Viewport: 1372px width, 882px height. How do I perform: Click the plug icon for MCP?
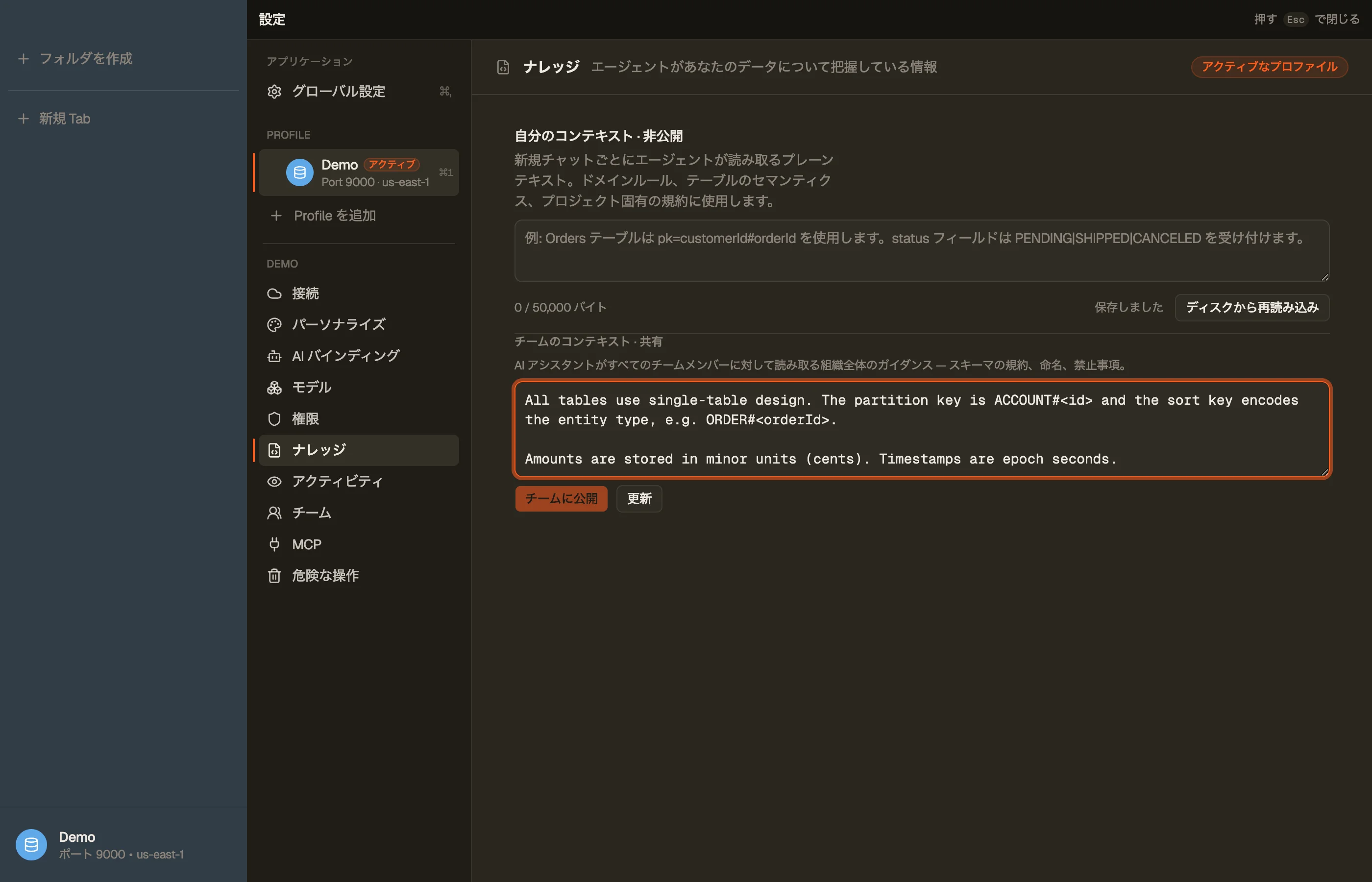pos(274,544)
